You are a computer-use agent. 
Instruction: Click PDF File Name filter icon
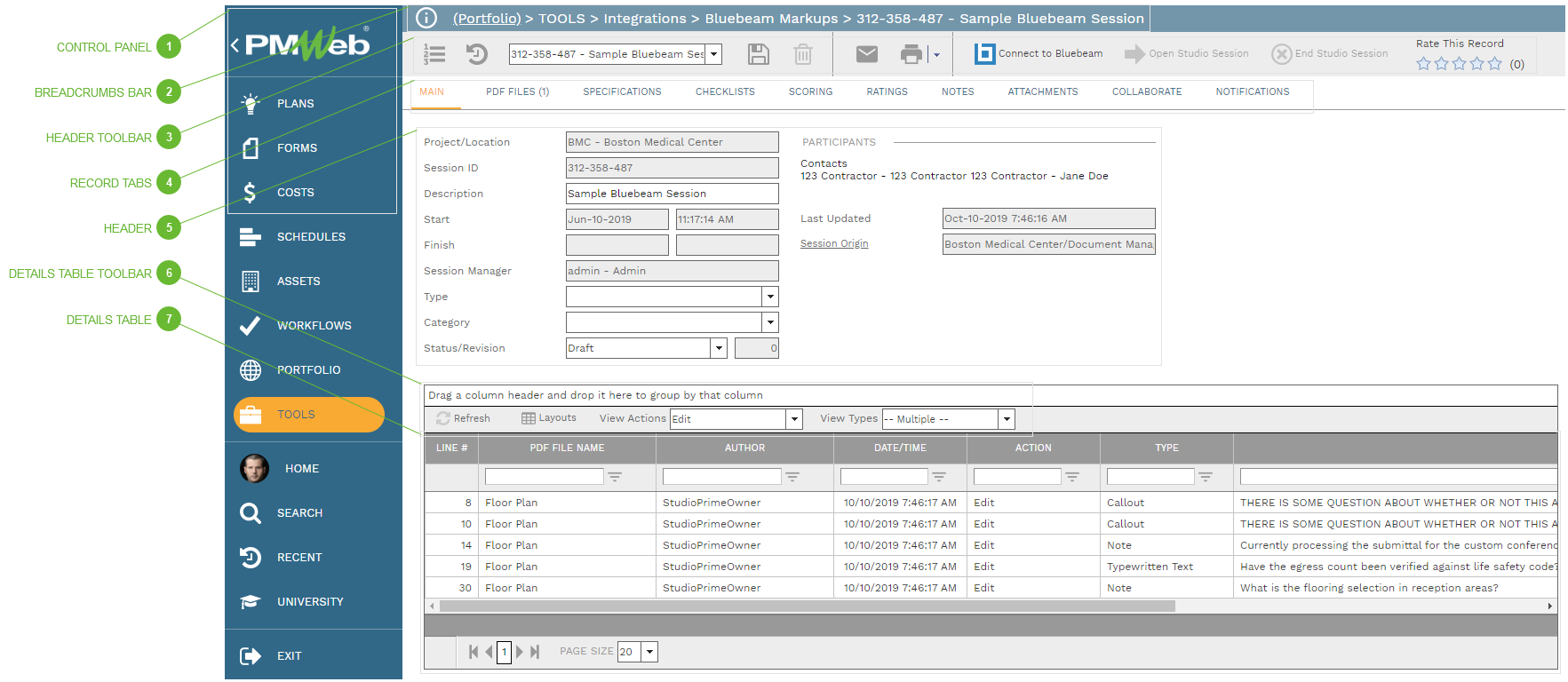coord(615,477)
